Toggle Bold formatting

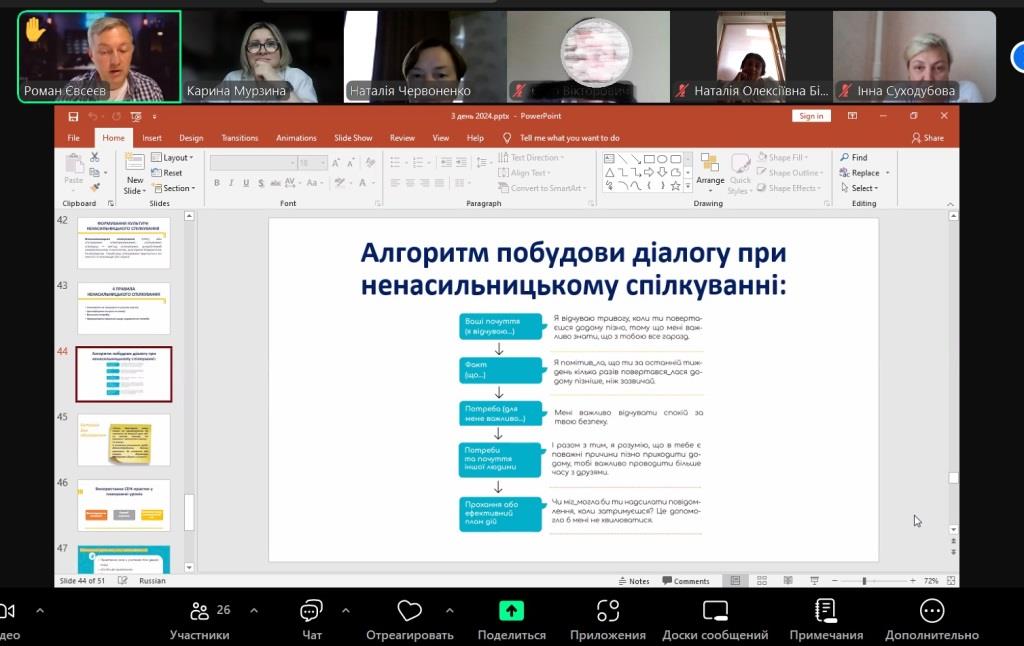click(217, 183)
